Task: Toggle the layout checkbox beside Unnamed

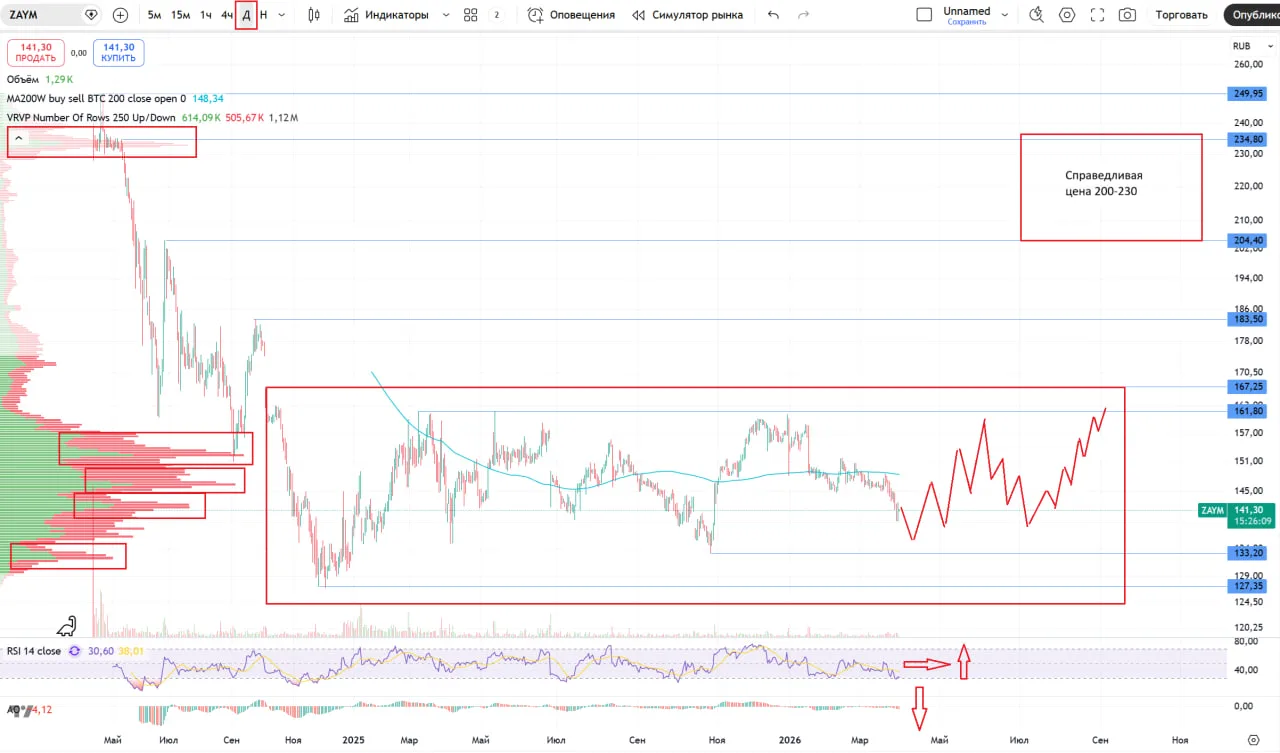Action: click(x=924, y=15)
